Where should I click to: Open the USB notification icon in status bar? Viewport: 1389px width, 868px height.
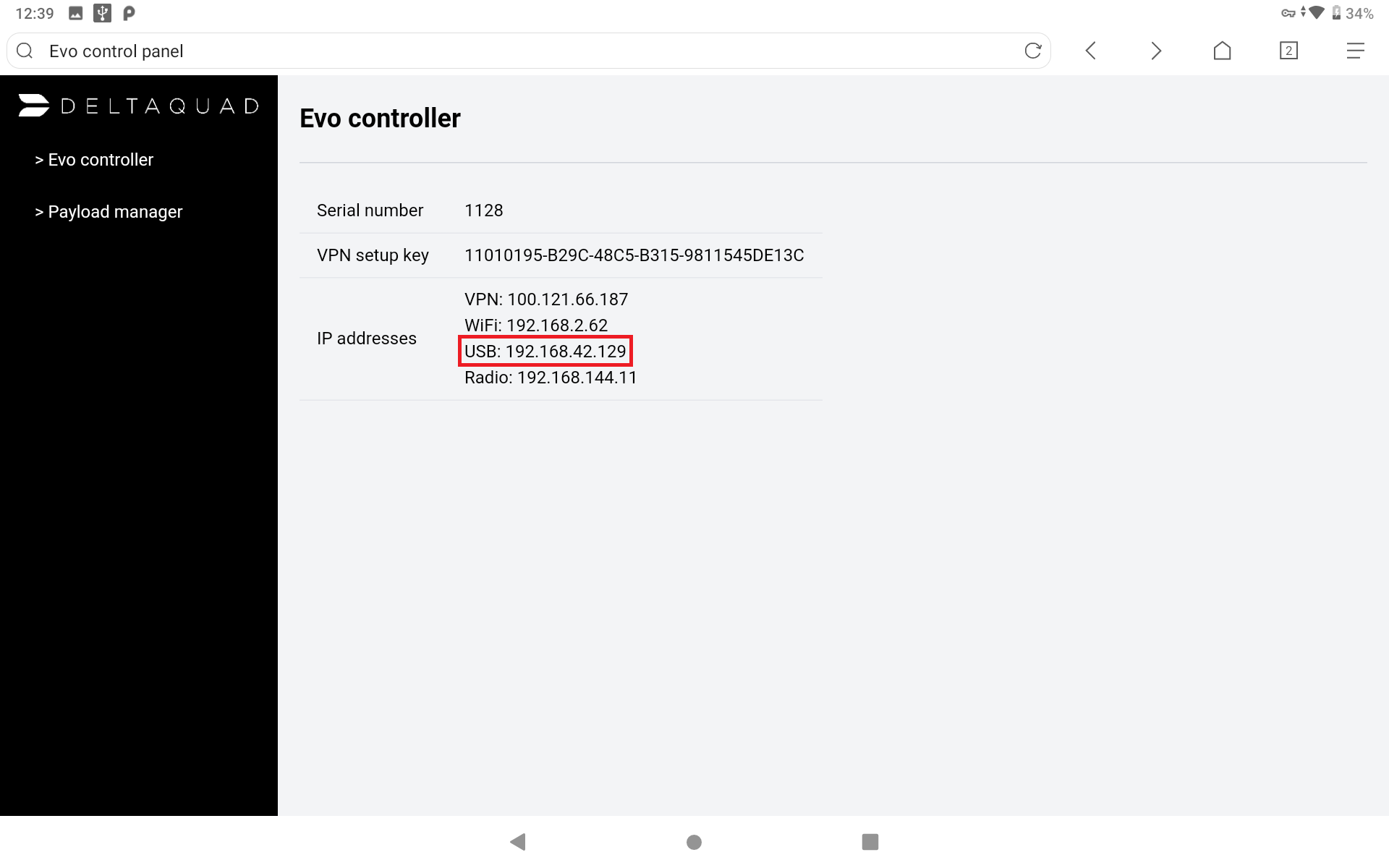(x=102, y=13)
